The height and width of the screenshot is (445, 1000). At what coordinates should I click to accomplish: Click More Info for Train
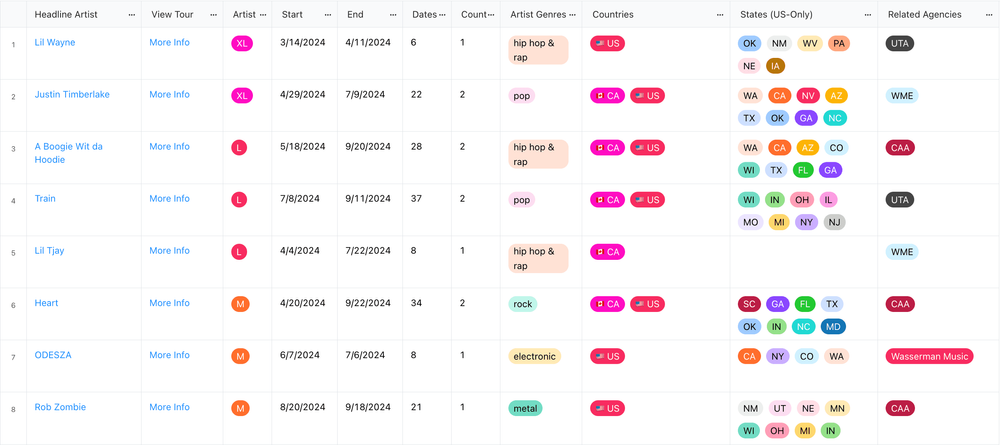tap(170, 198)
